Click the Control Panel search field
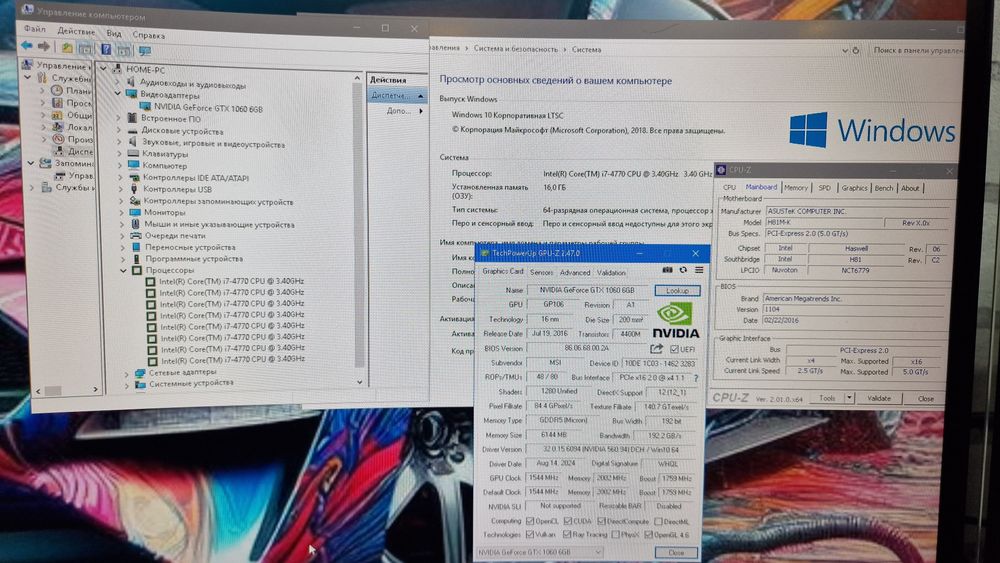Image resolution: width=1000 pixels, height=563 pixels. 916,50
